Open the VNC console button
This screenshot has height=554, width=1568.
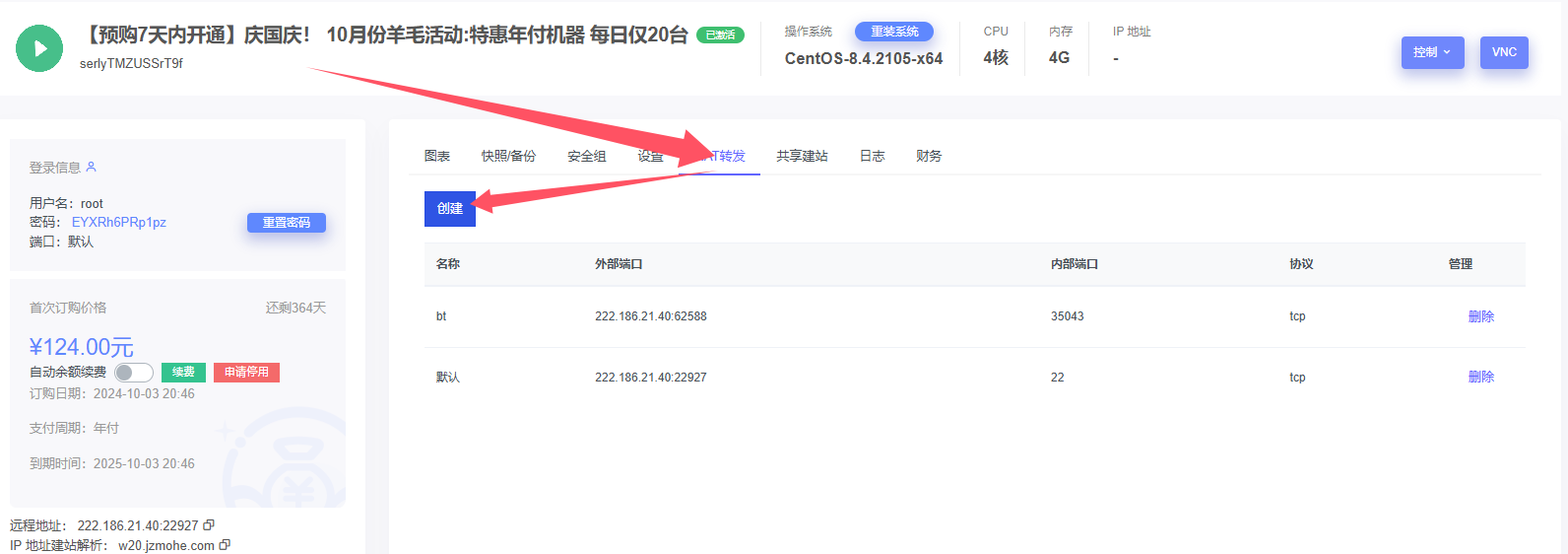point(1504,52)
